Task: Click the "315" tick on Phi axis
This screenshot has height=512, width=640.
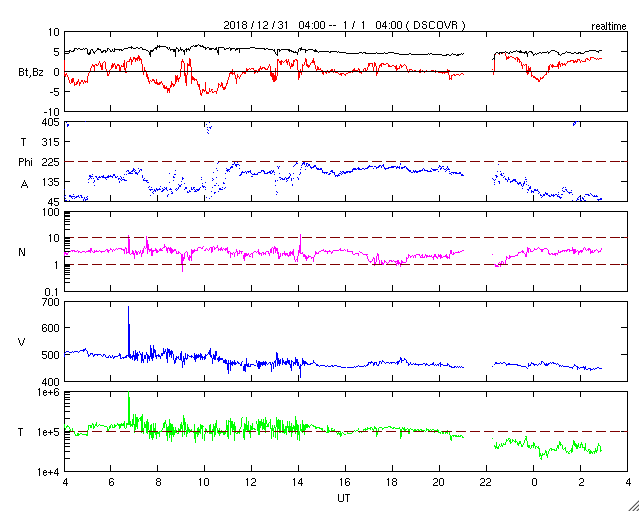Action: click(x=52, y=142)
